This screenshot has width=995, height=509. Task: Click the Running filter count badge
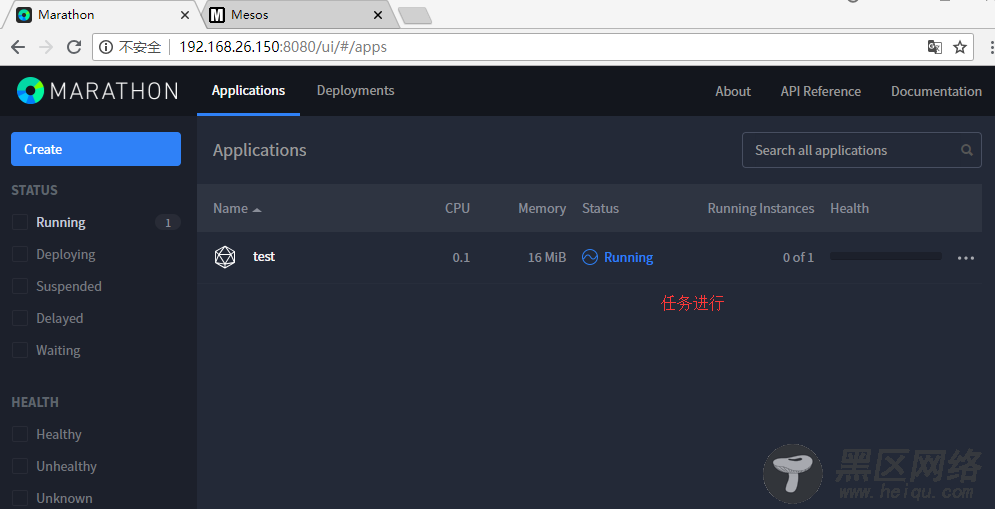click(168, 223)
